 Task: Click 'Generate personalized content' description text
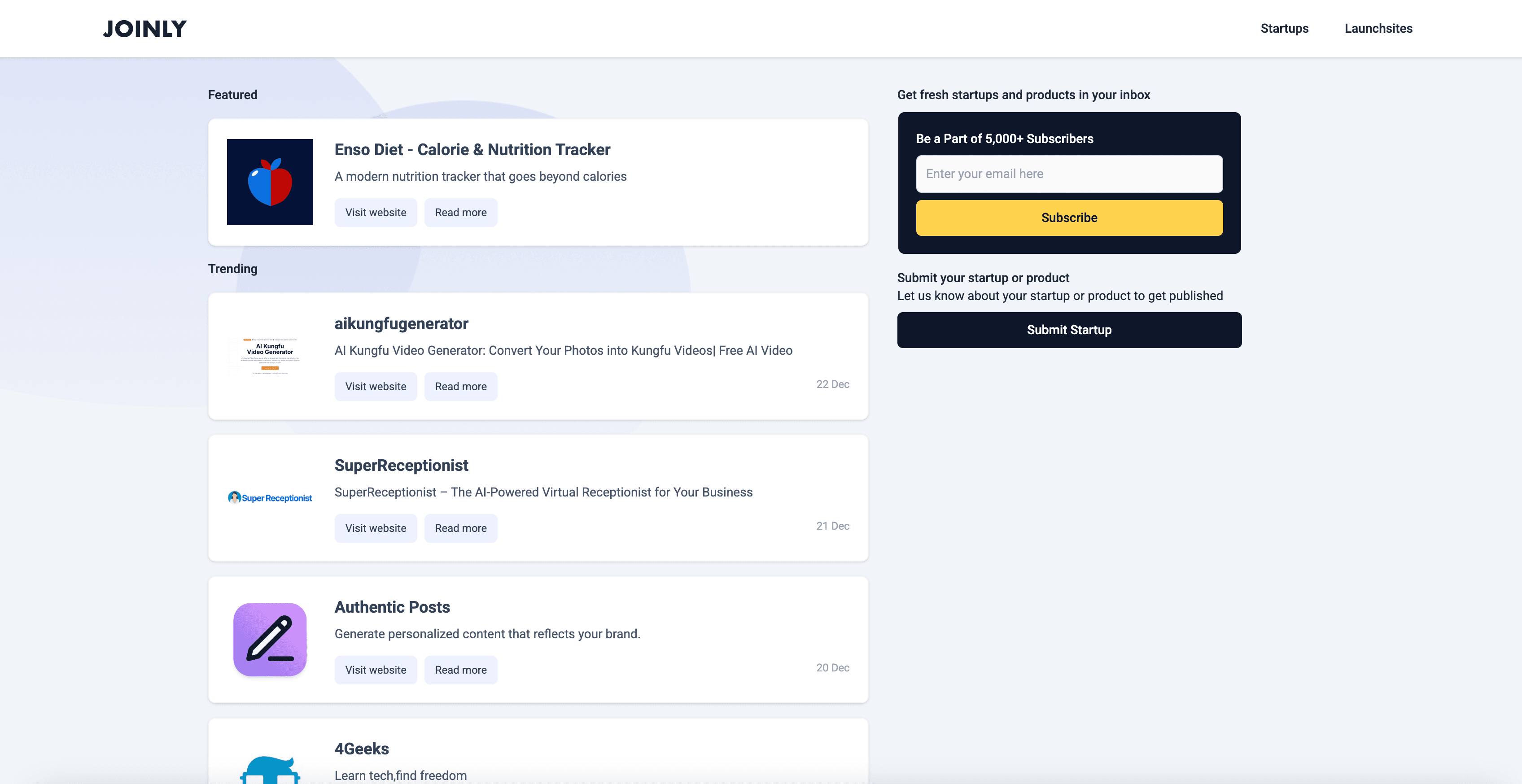coord(487,634)
